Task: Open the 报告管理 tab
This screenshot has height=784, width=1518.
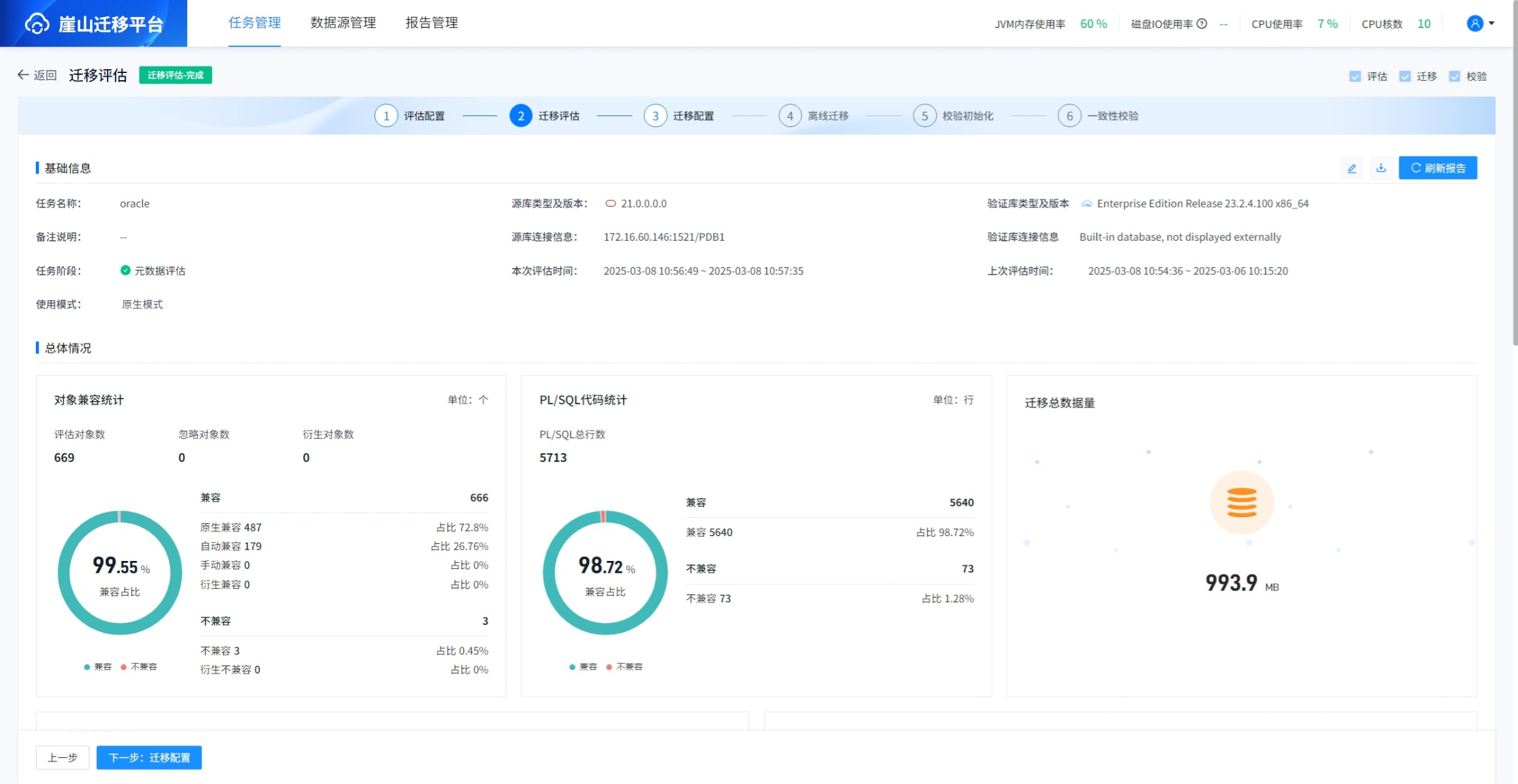Action: pos(431,23)
